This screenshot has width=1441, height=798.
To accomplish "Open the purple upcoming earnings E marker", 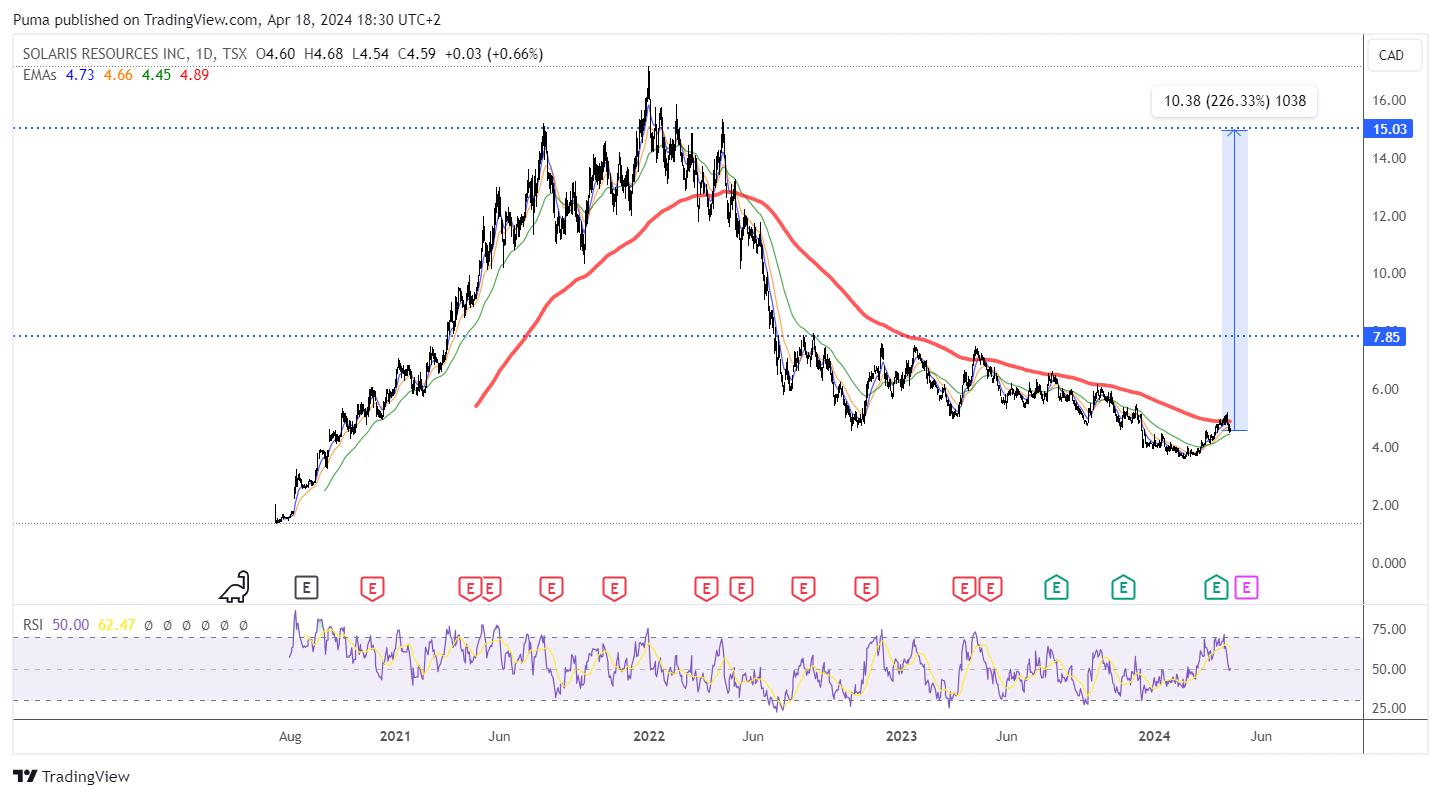I will pos(1247,588).
